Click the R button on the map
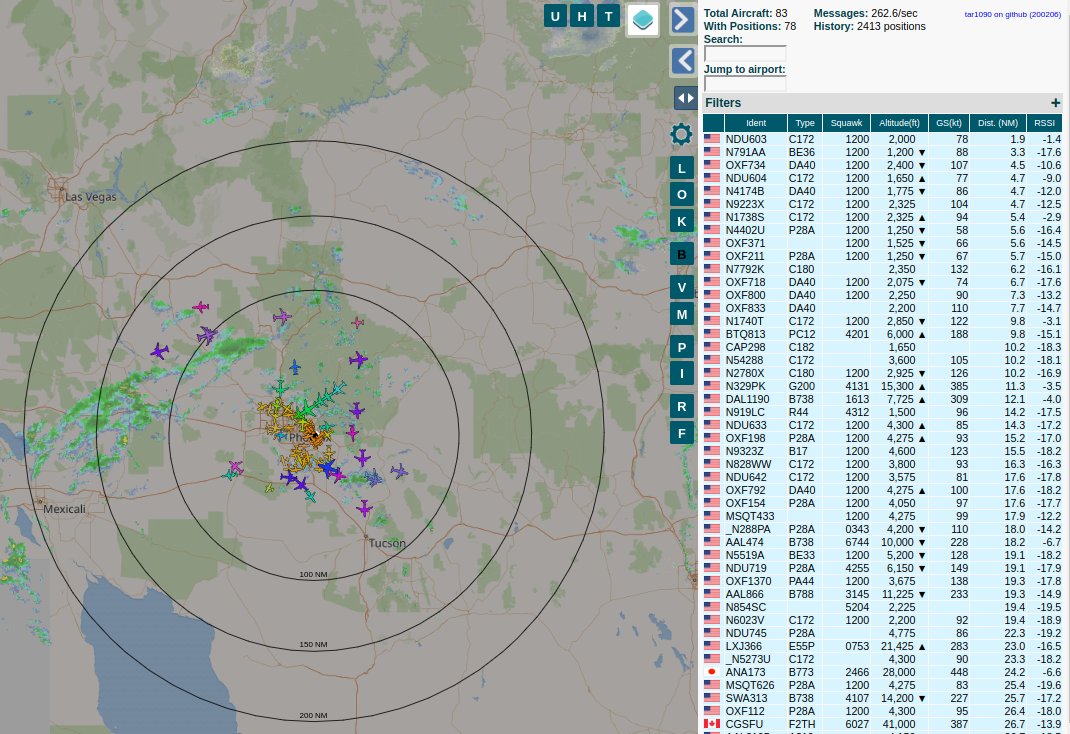The width and height of the screenshot is (1070, 734). click(x=682, y=407)
